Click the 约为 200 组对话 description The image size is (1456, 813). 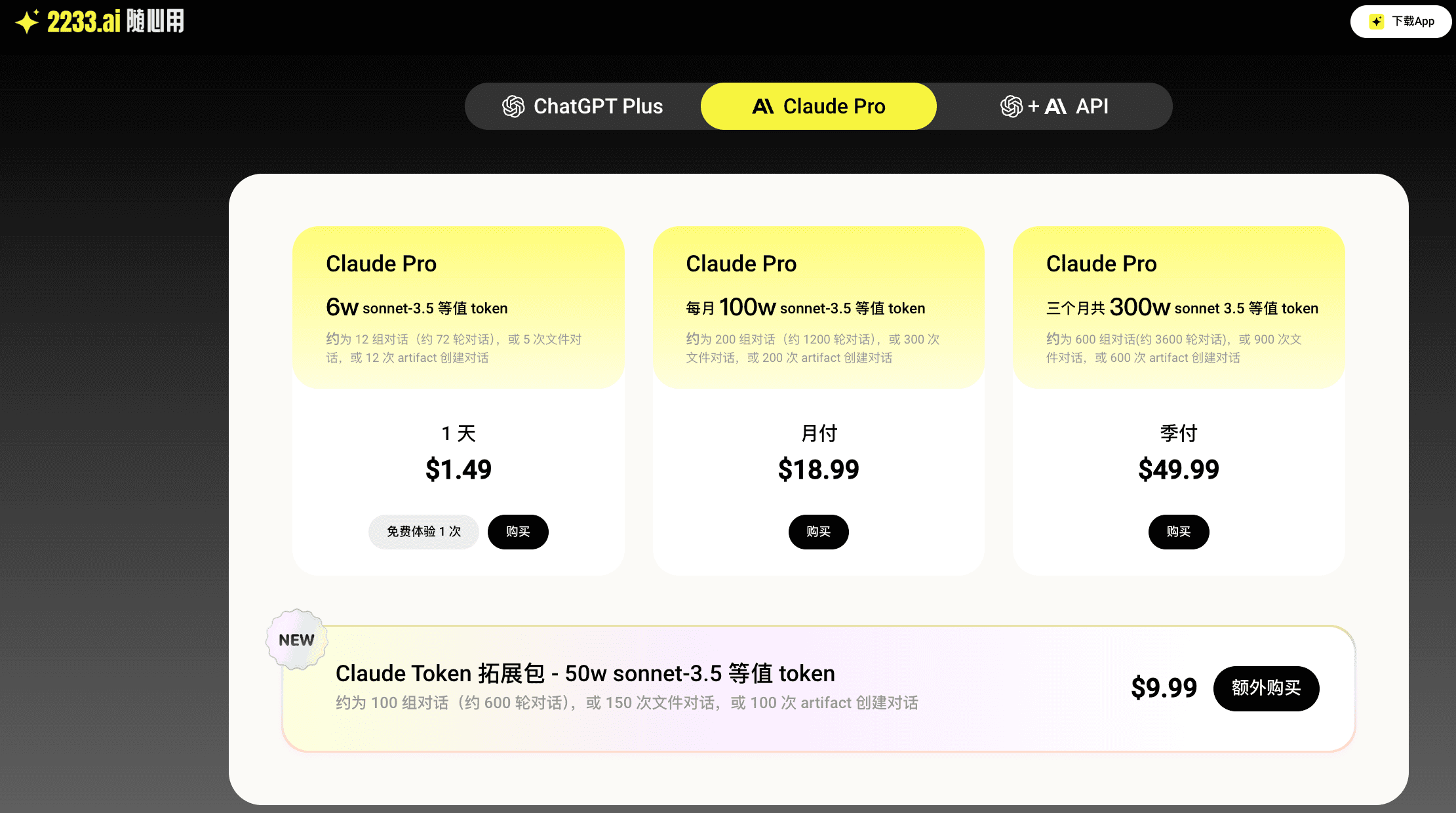click(813, 348)
